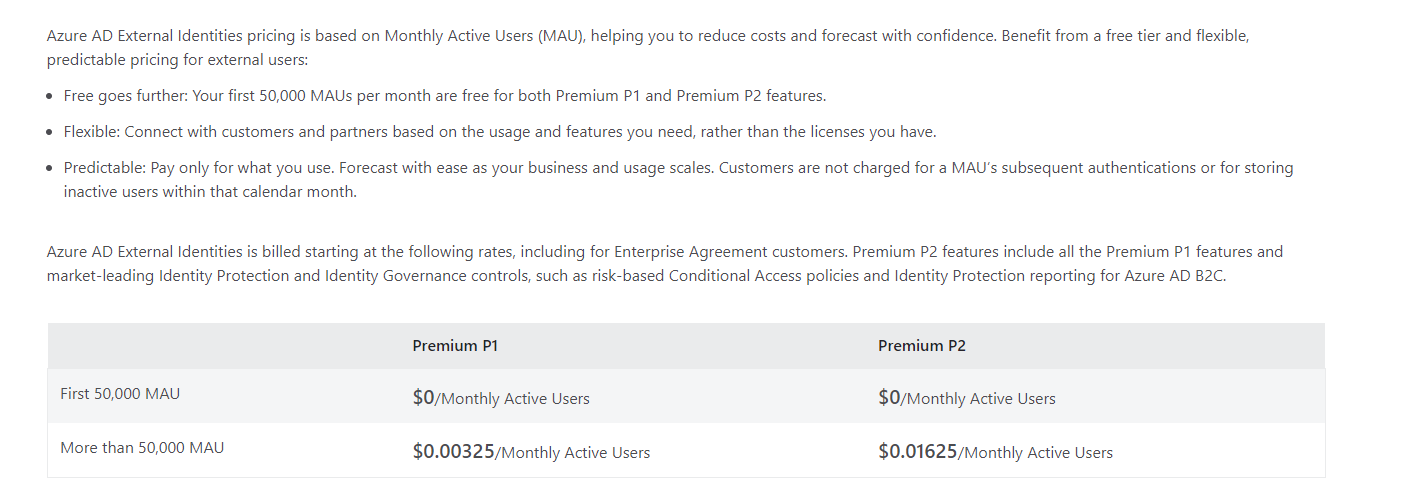Click the opening pricing paragraph about MAU
The width and height of the screenshot is (1428, 498).
648,48
